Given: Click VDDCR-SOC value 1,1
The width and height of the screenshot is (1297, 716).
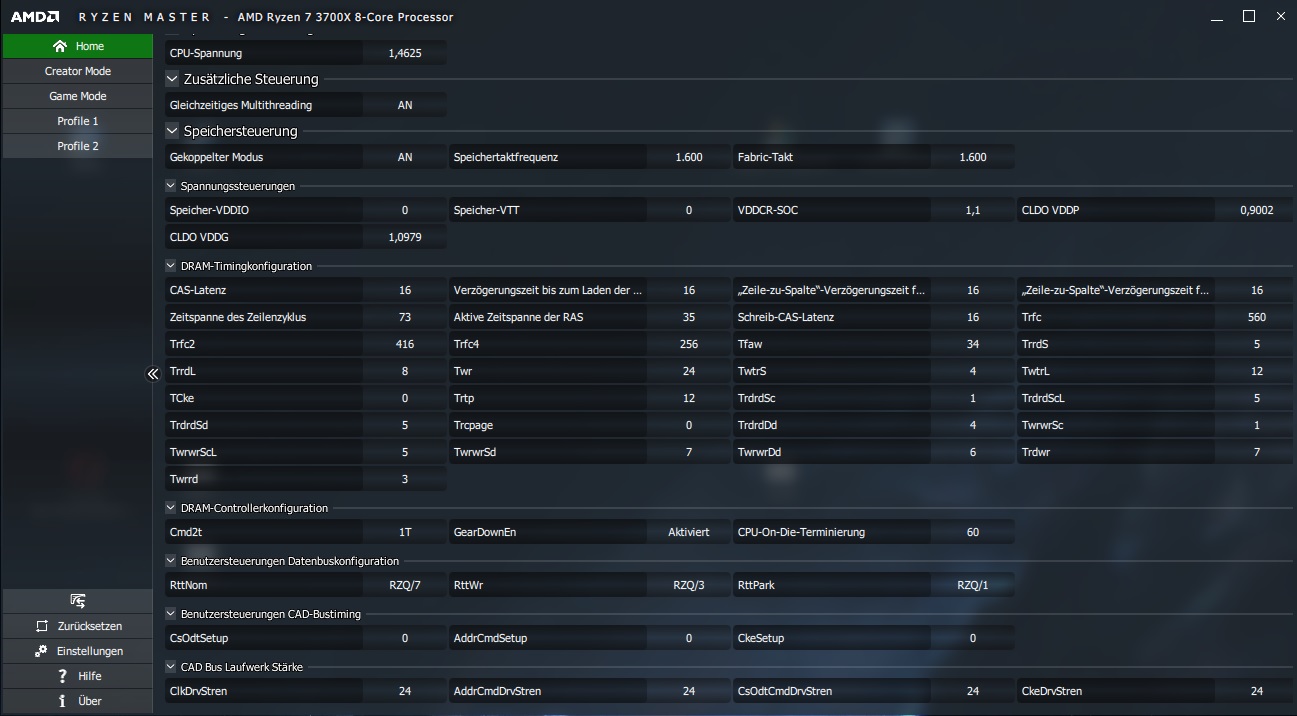Looking at the screenshot, I should click(x=973, y=210).
